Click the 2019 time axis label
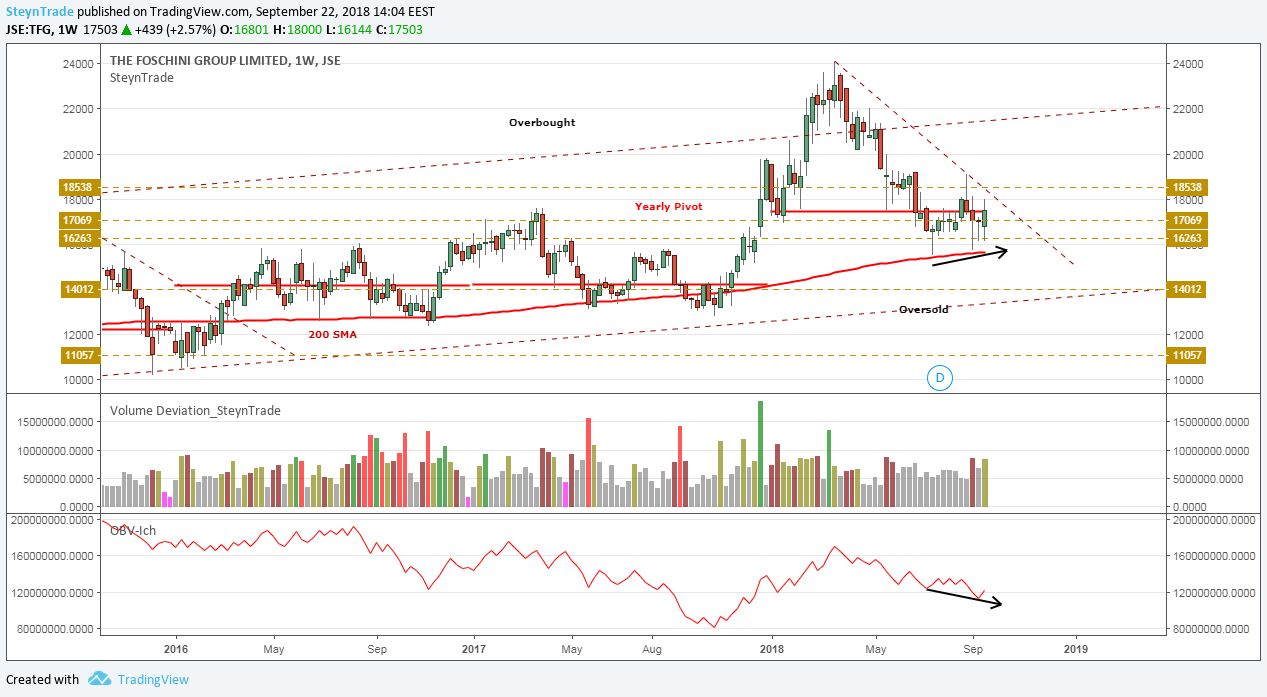Viewport: 1267px width, 697px height. point(1076,647)
